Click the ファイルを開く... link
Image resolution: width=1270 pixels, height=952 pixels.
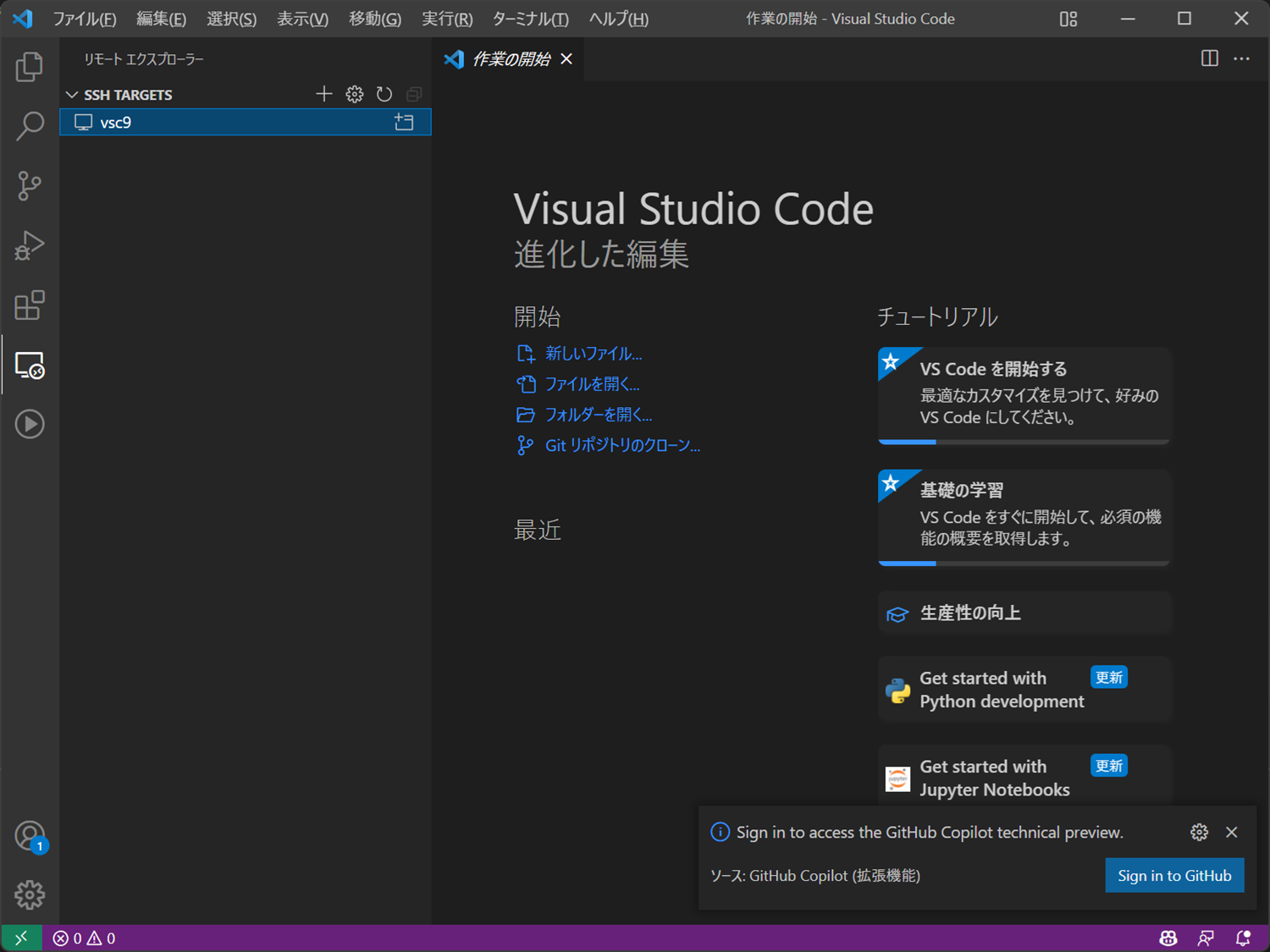pyautogui.click(x=592, y=384)
